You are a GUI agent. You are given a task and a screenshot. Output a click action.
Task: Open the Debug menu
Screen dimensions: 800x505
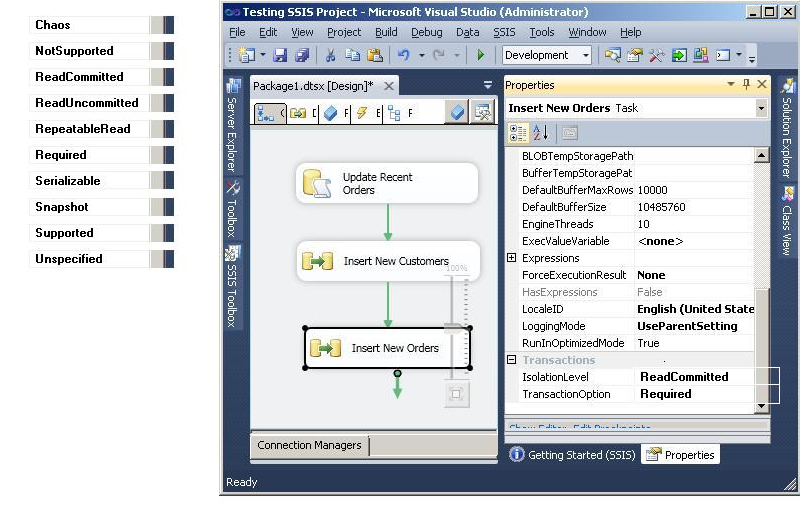[x=427, y=32]
